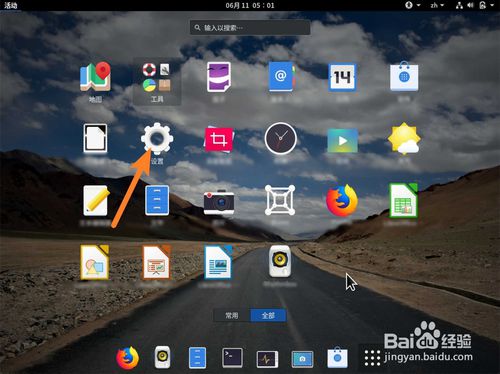Expand the zh input language menu
500x374 pixels.
(x=437, y=5)
